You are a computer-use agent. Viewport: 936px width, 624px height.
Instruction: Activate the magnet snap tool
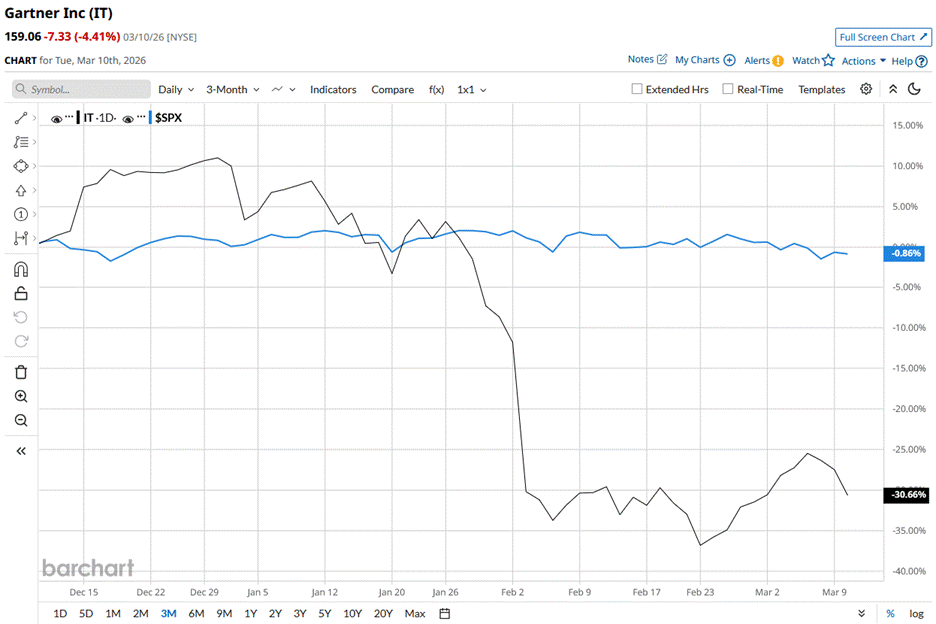click(20, 269)
